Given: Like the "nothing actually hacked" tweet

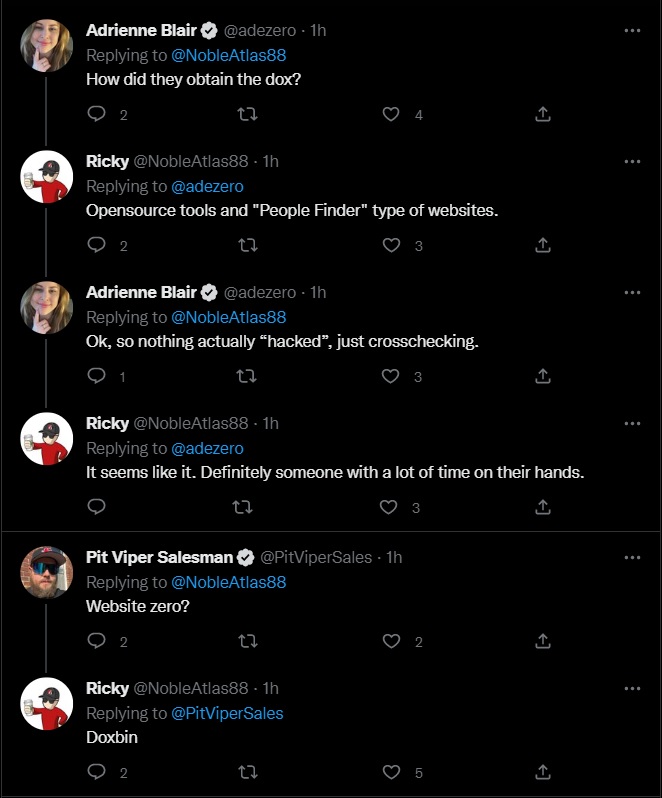Looking at the screenshot, I should click(x=391, y=376).
